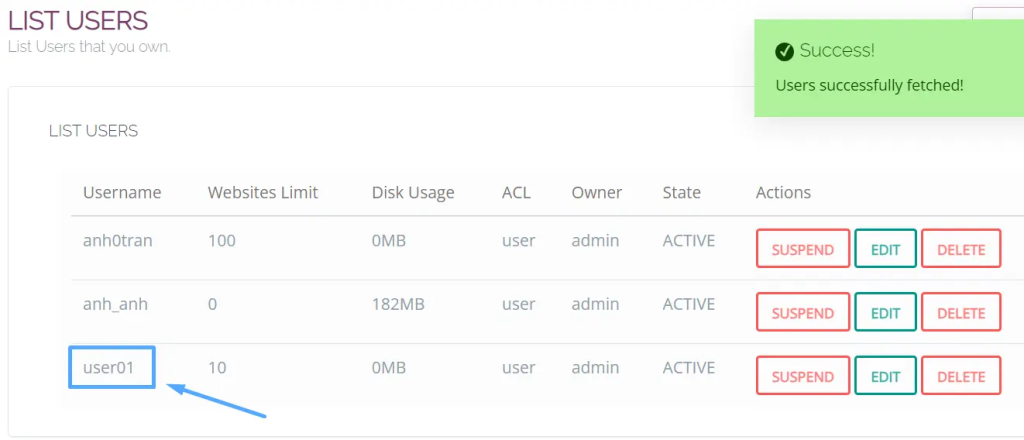The image size is (1024, 440).
Task: Click the State column header
Action: click(681, 192)
